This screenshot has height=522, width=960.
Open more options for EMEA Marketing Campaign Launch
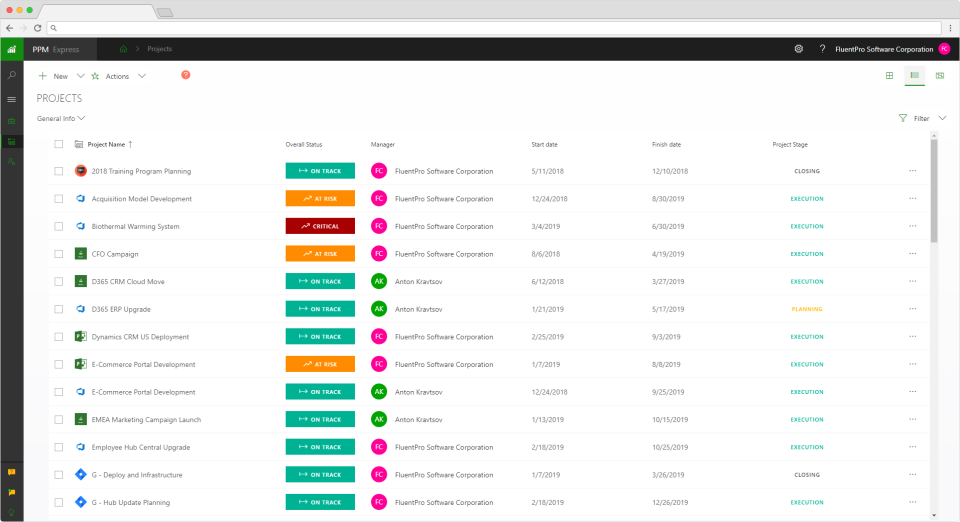point(913,419)
